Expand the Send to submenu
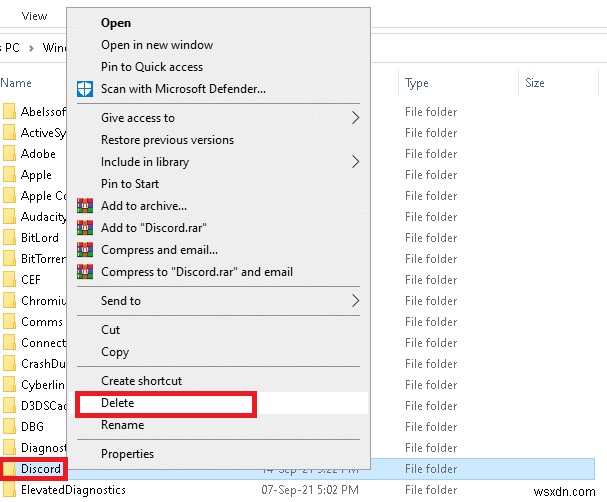Viewport: 607px width, 502px height. point(355,301)
